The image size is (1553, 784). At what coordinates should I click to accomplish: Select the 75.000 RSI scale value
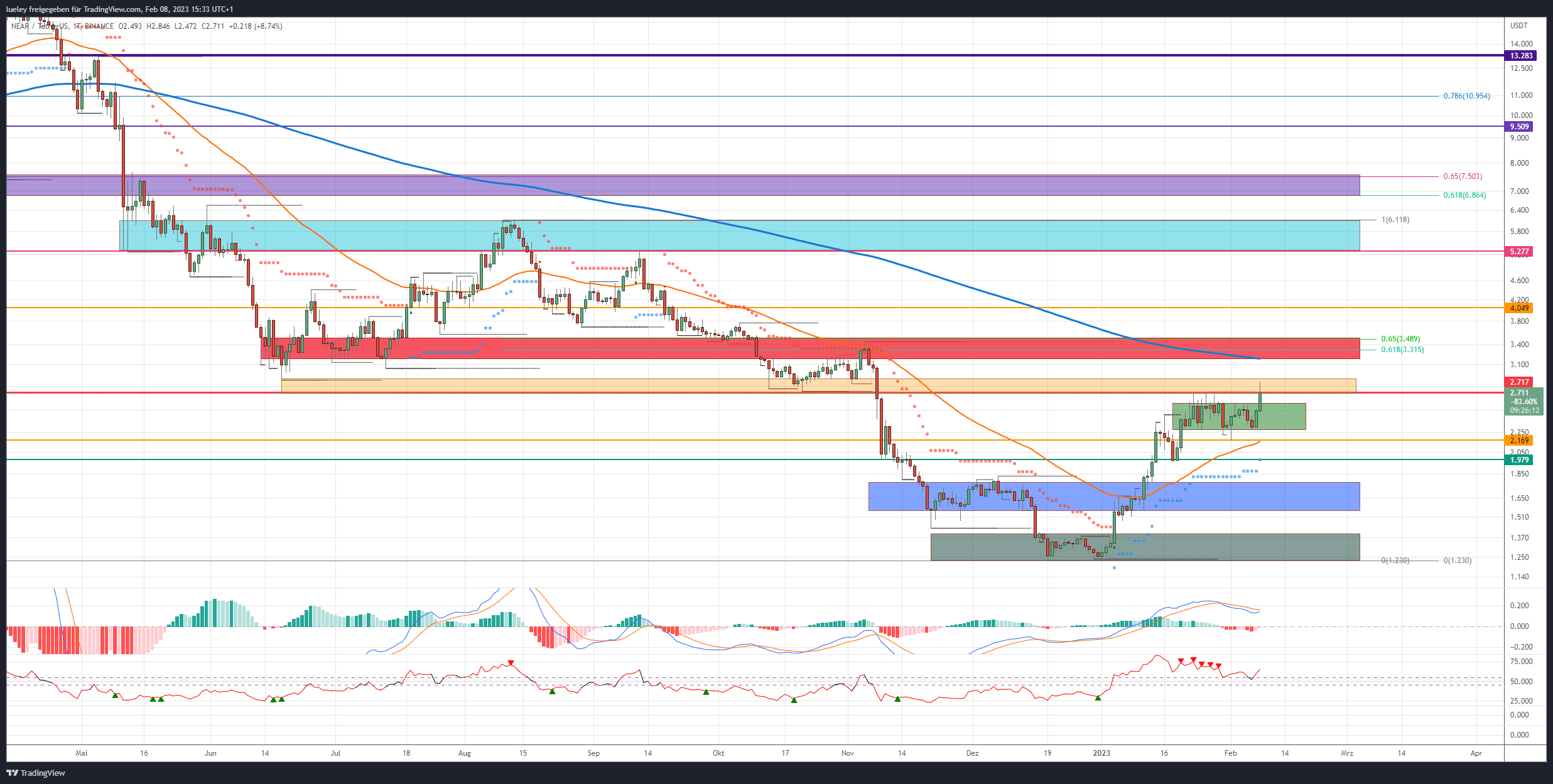tap(1522, 662)
